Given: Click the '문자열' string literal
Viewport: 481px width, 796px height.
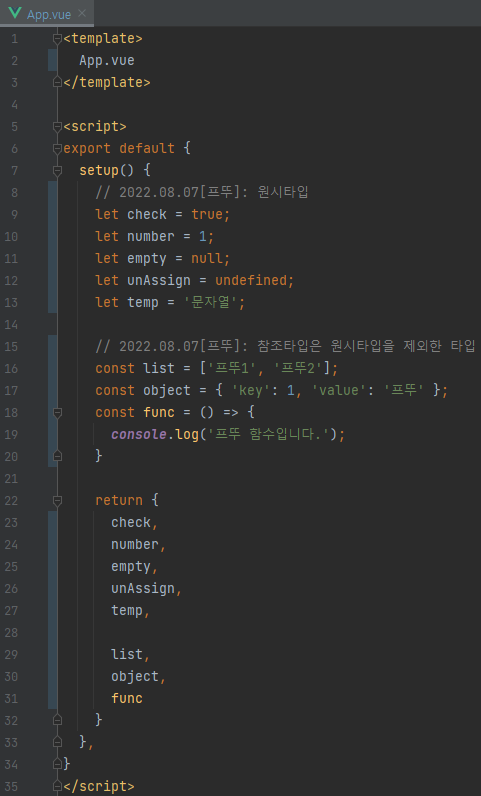Looking at the screenshot, I should pyautogui.click(x=210, y=303).
